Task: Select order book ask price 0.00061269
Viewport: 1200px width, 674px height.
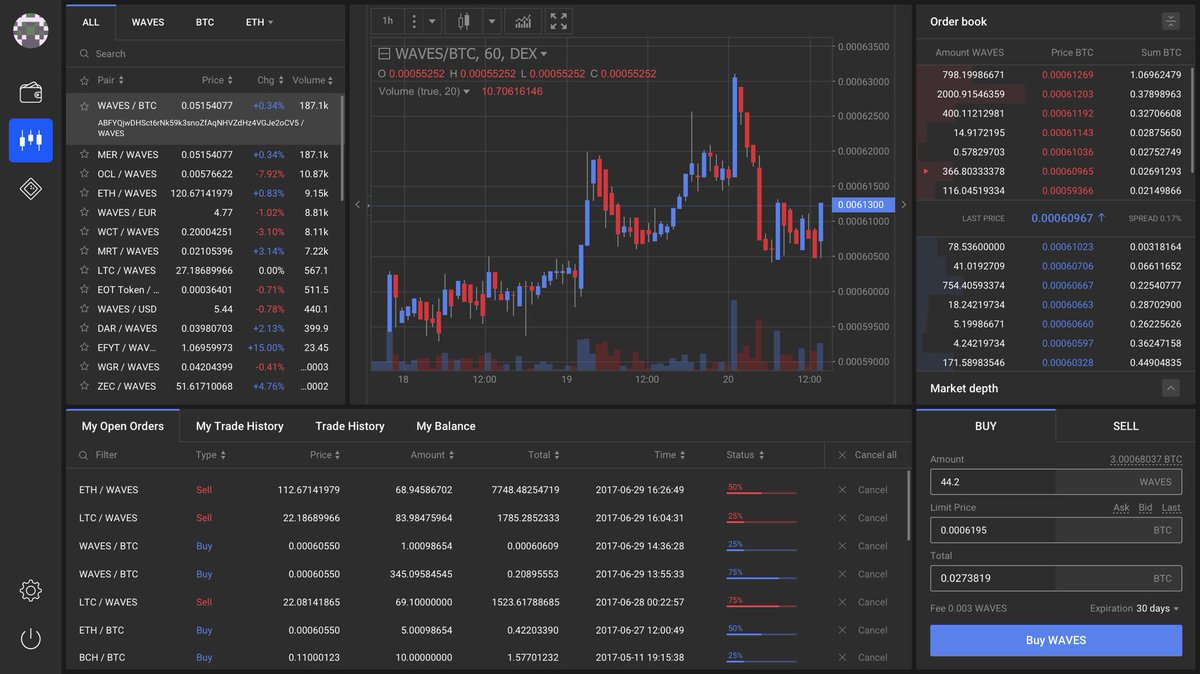Action: click(x=1068, y=75)
